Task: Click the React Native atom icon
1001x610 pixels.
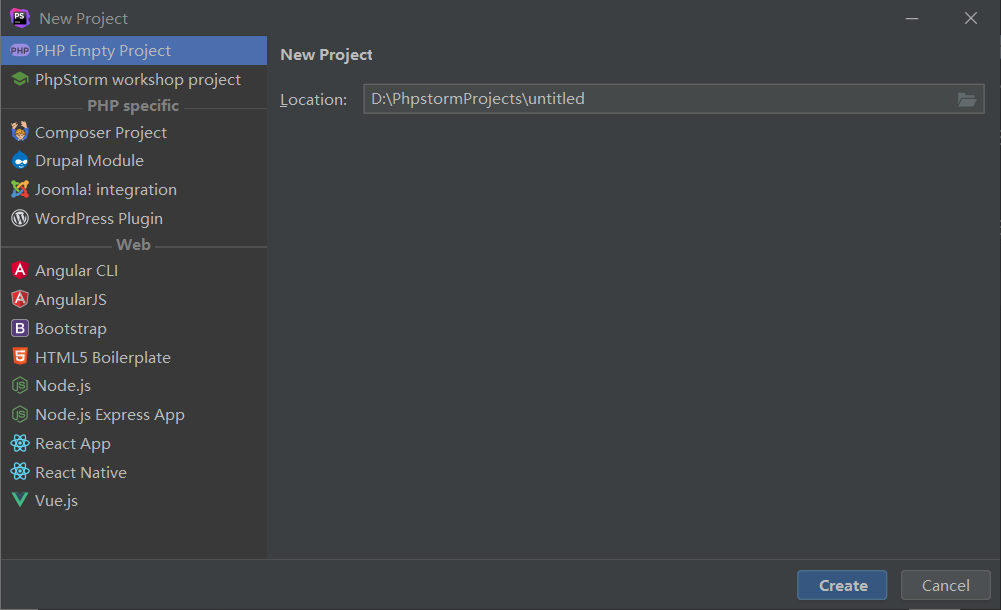Action: [x=20, y=472]
